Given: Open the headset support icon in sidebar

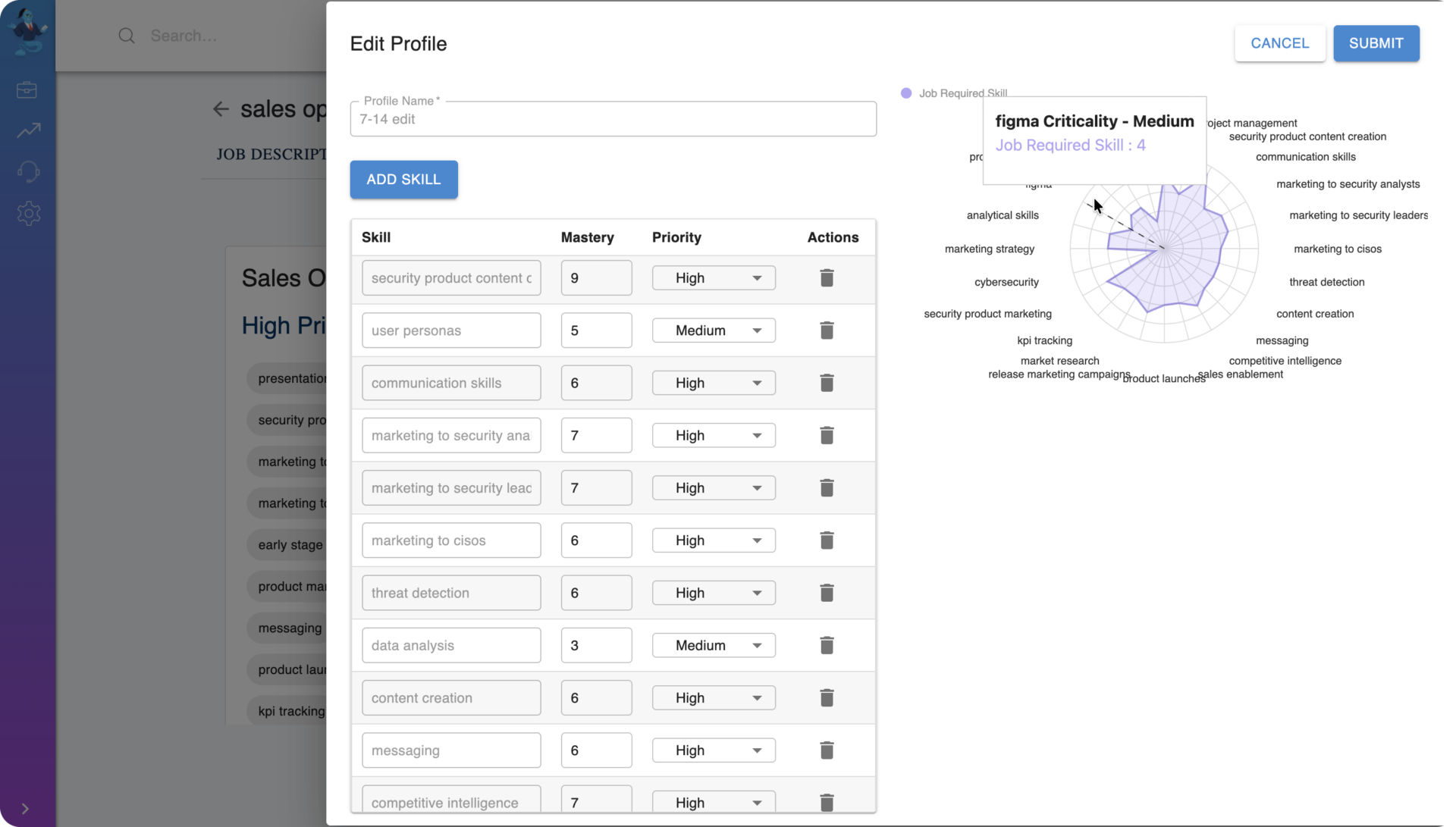Looking at the screenshot, I should [28, 172].
